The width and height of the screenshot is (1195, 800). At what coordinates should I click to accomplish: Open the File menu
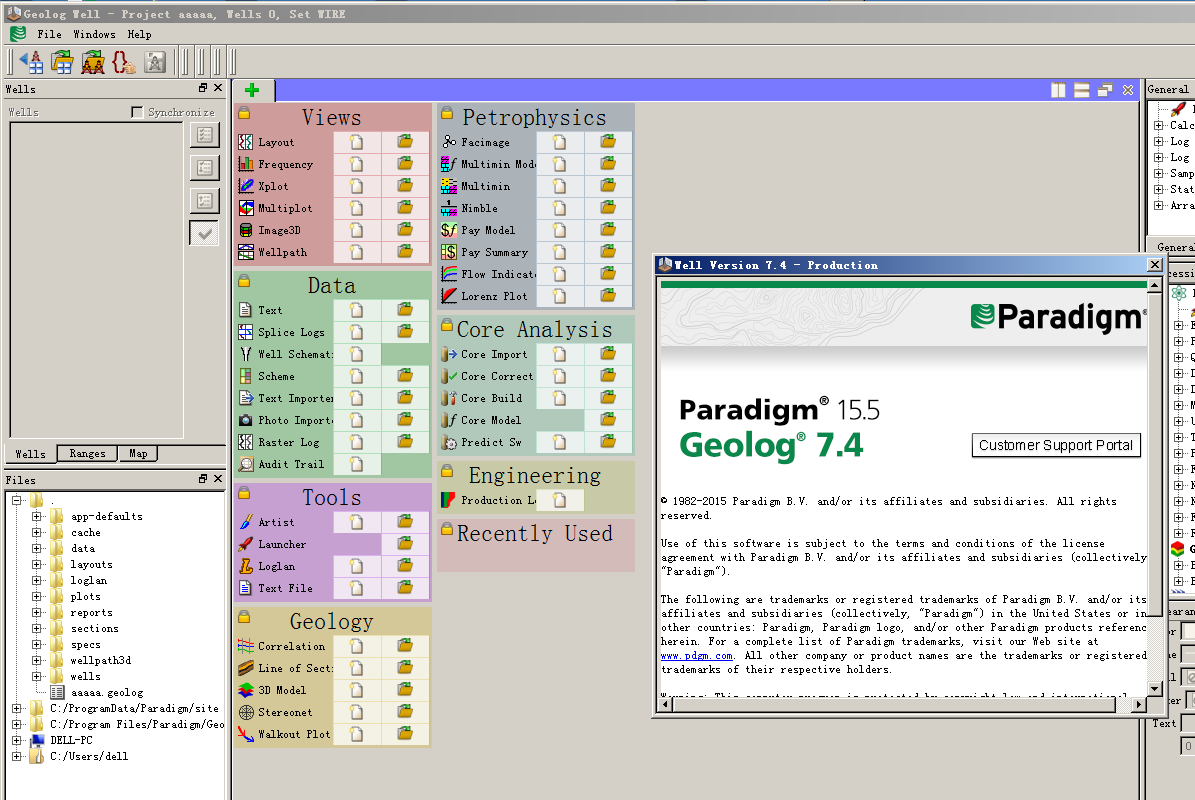click(x=50, y=34)
